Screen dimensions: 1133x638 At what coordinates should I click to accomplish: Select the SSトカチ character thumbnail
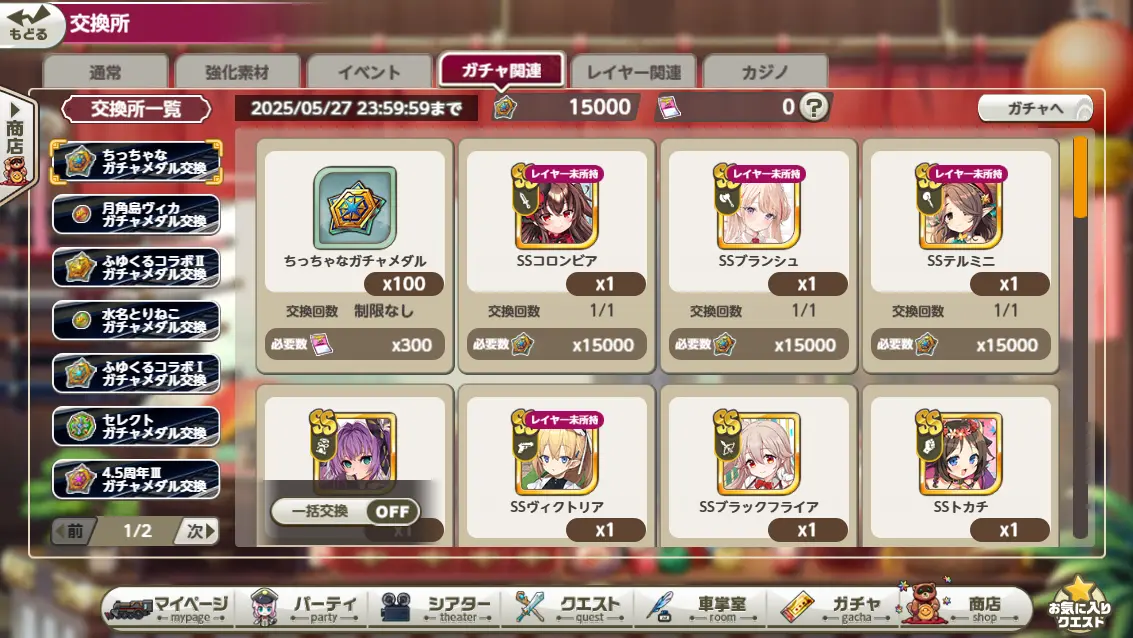point(960,454)
